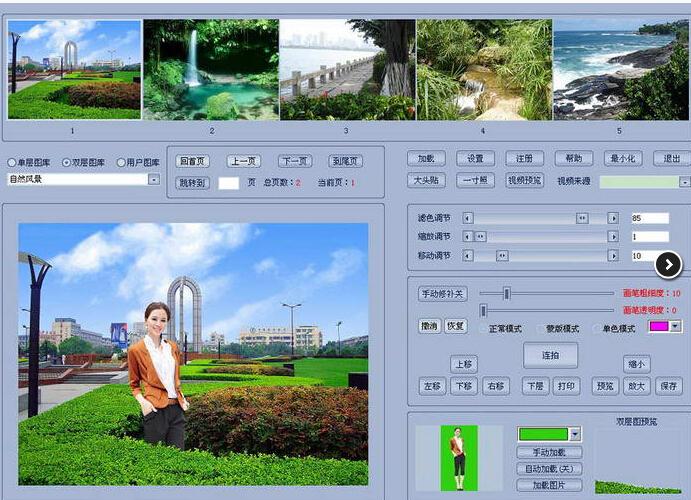Click the left arrow on 缩放调节 slider
The height and width of the screenshot is (500, 691).
coord(468,237)
